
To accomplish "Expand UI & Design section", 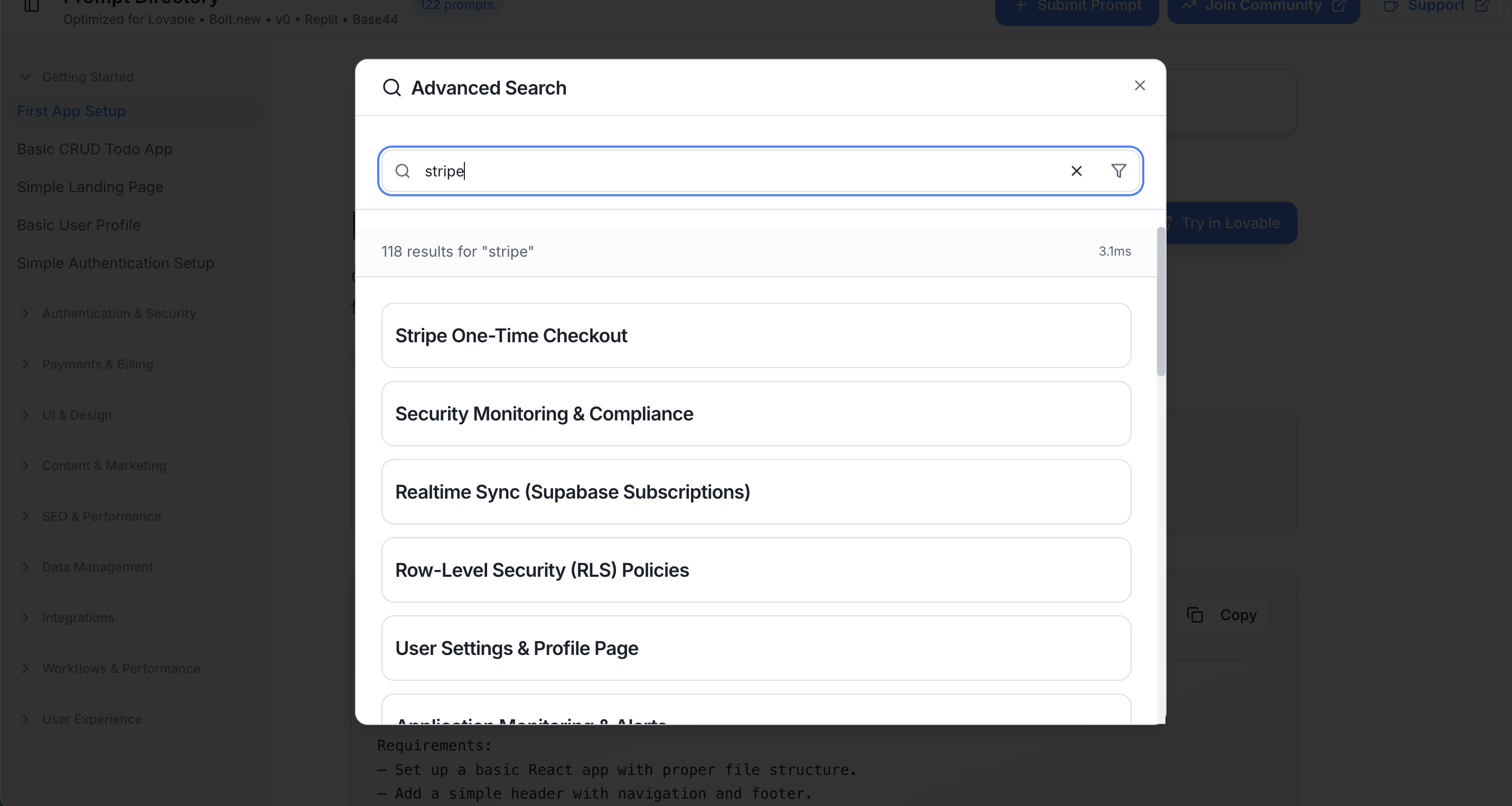I will coord(66,415).
